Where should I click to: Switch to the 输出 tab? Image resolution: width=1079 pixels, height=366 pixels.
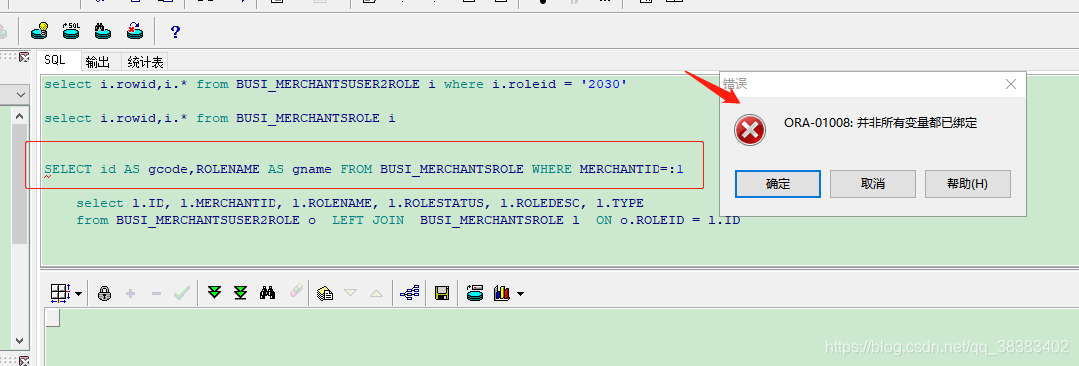tap(98, 62)
